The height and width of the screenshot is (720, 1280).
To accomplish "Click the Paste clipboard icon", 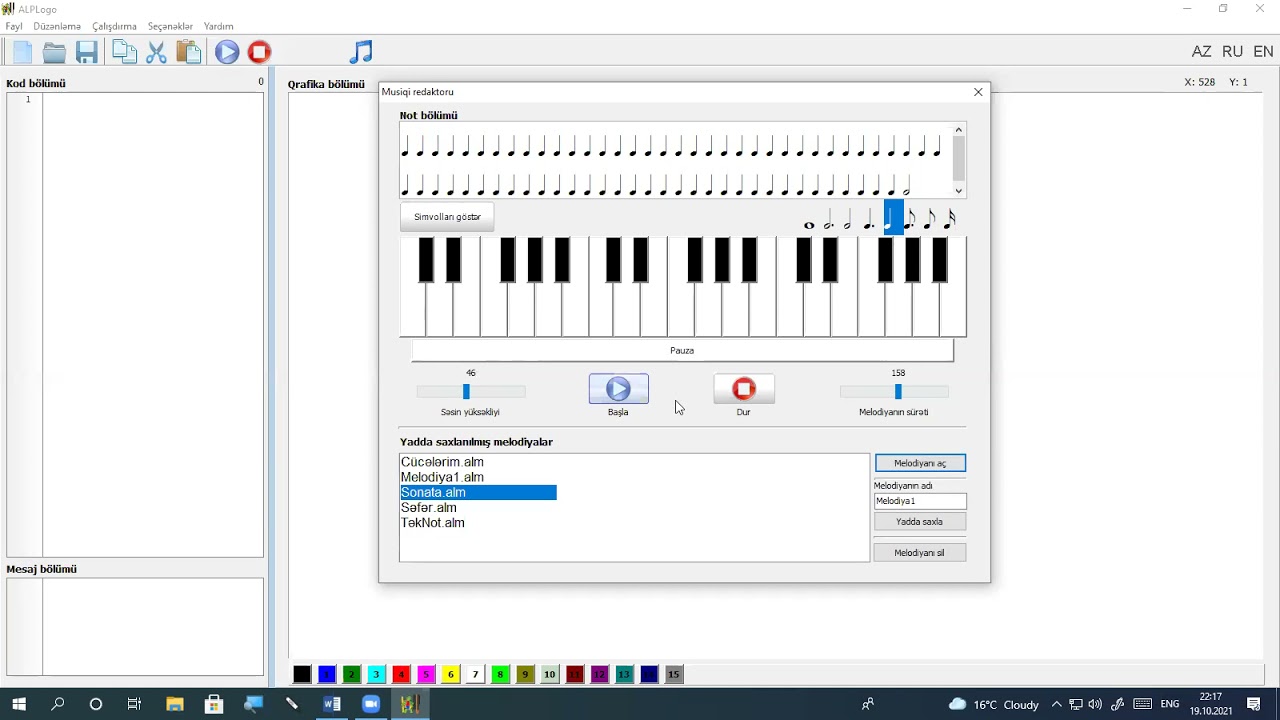I will pos(189,52).
